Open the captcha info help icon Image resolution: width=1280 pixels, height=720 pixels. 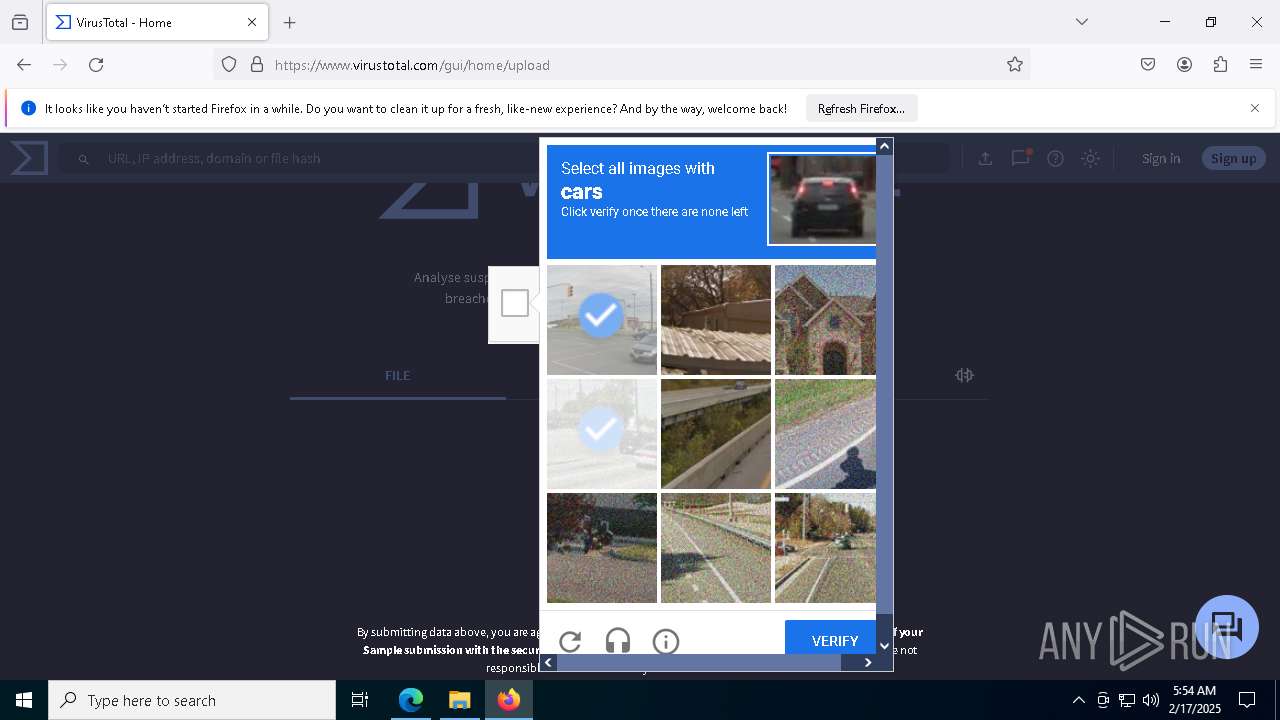coord(666,641)
